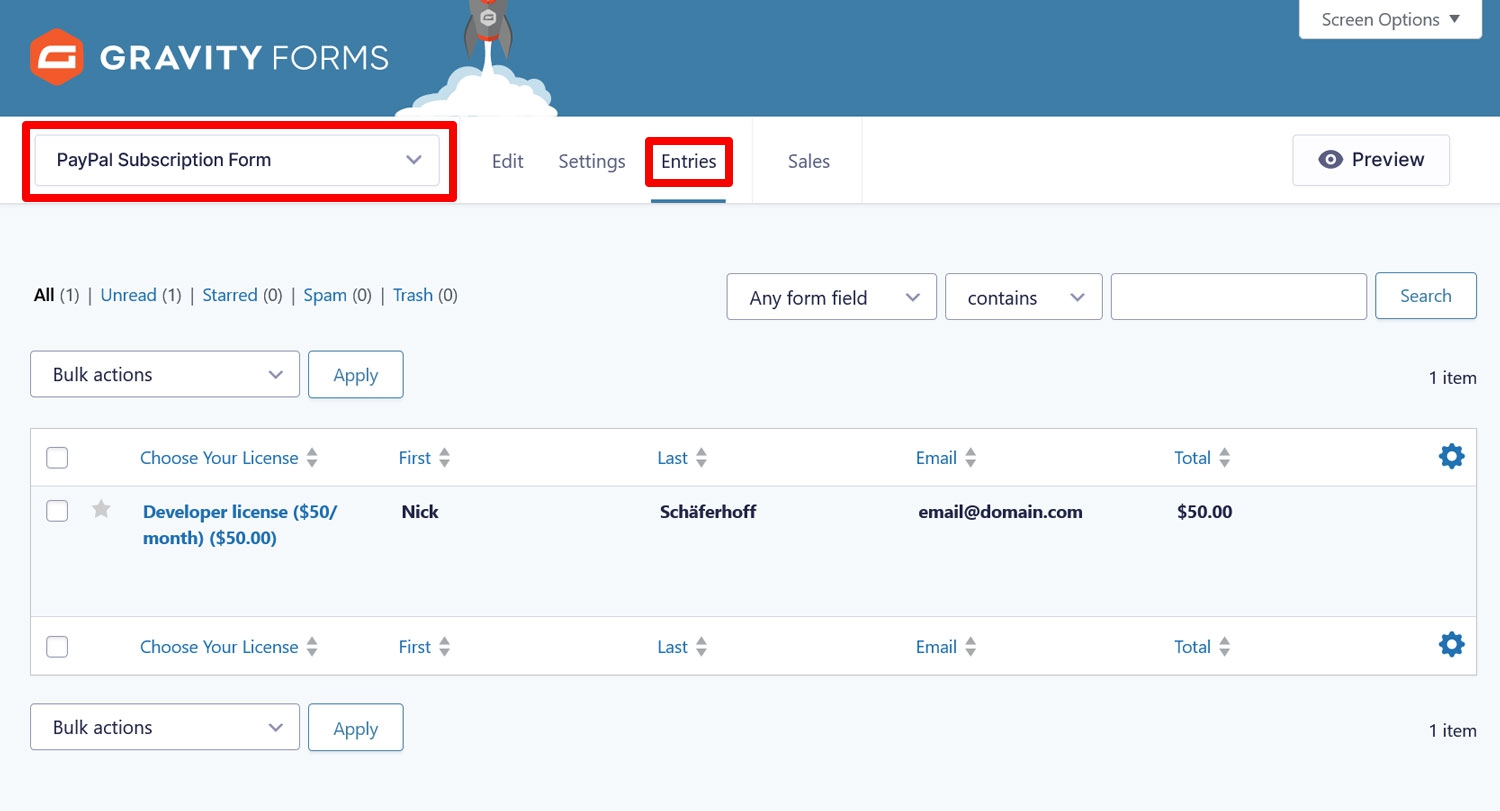The height and width of the screenshot is (811, 1500).
Task: Click the top "1 item" count text
Action: pos(1452,378)
